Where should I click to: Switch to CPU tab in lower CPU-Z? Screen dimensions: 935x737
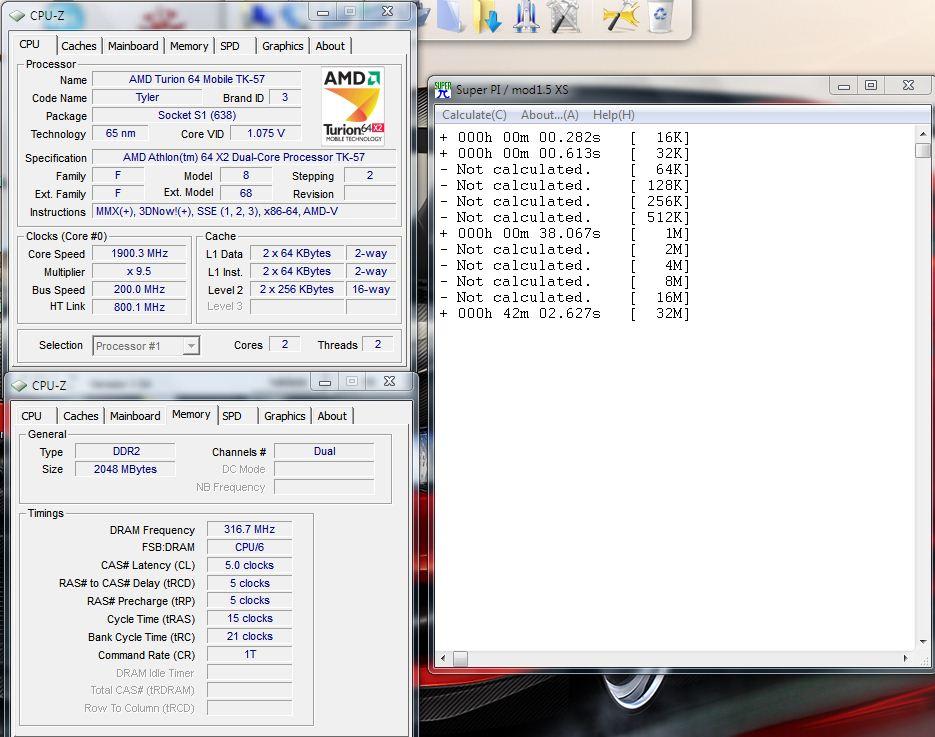[32, 416]
